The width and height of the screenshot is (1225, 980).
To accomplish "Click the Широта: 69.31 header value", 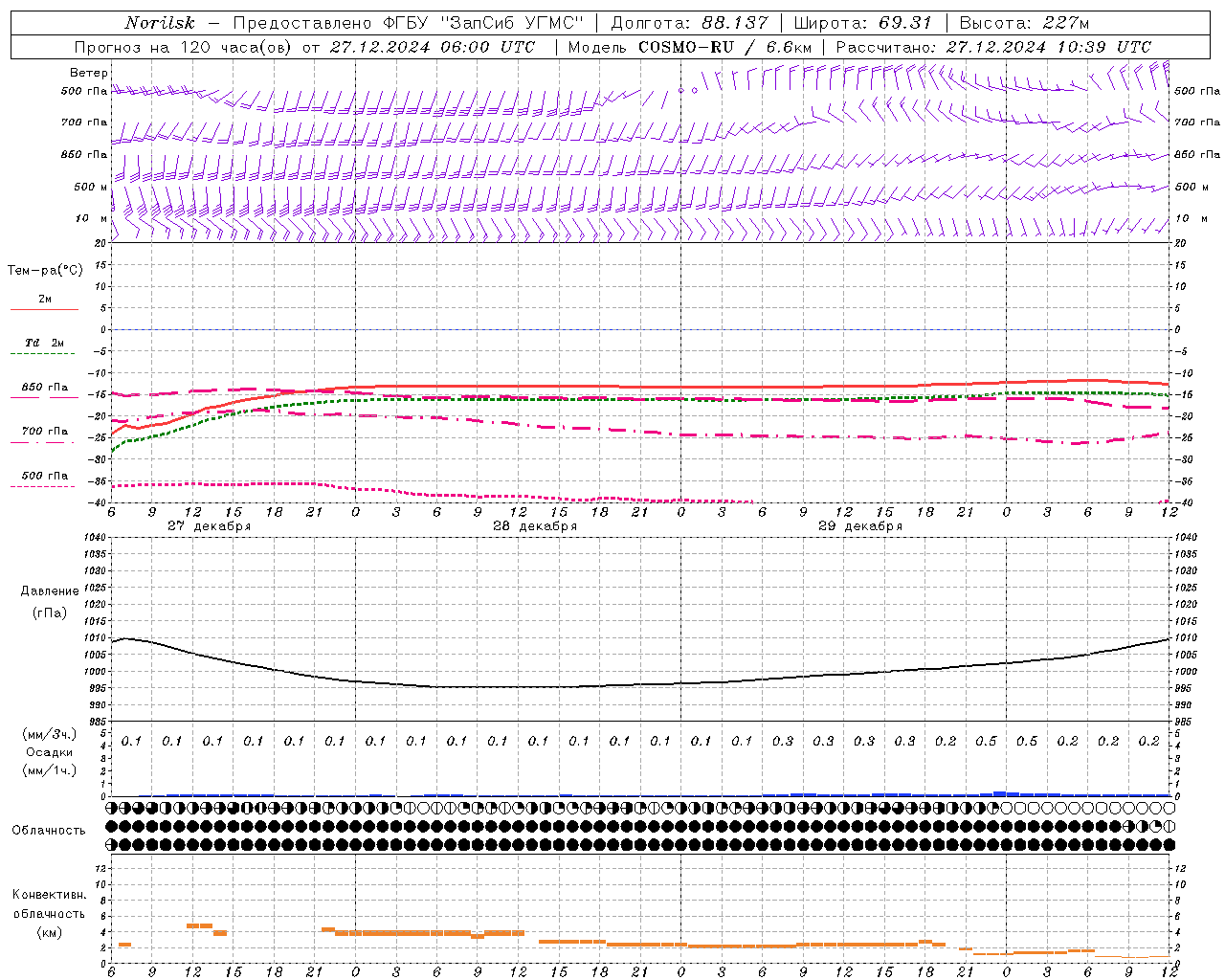I will point(863,23).
